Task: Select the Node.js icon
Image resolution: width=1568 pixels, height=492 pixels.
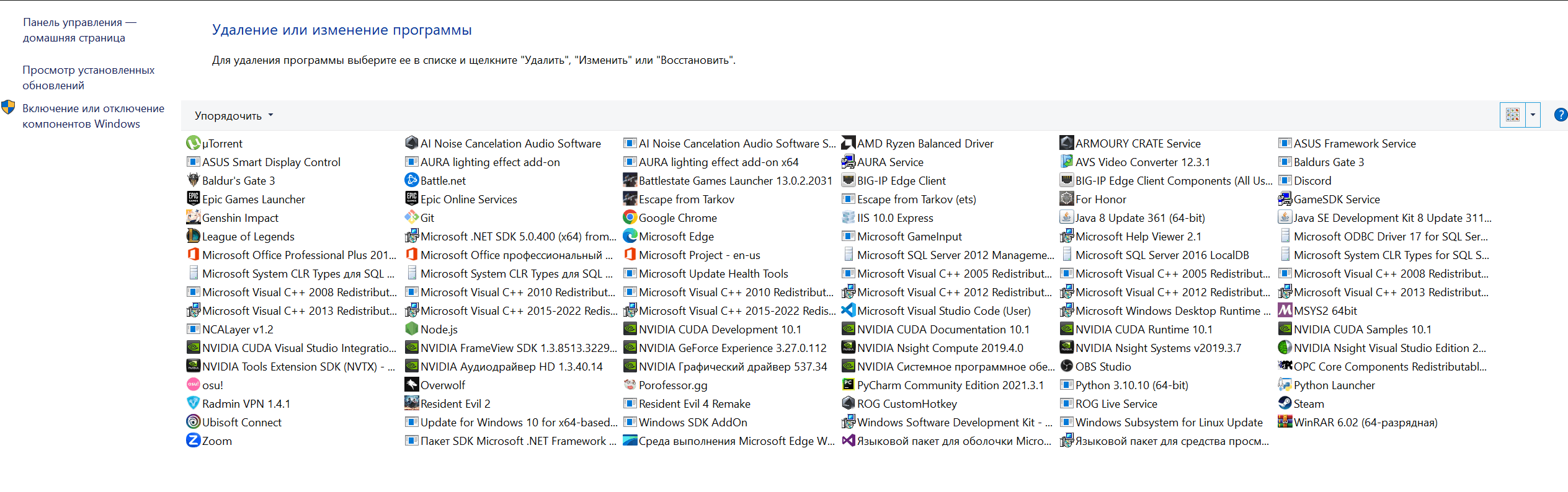Action: [x=412, y=329]
